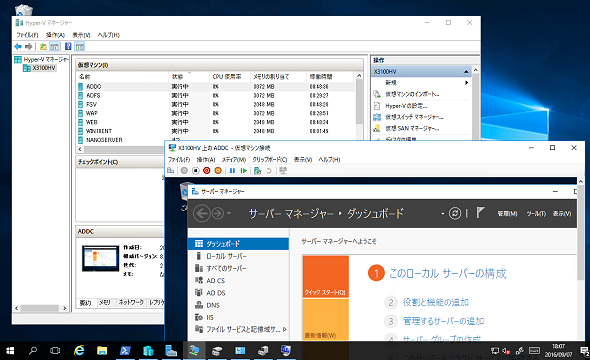Open Tools (ツール) menu in Server Manager

pos(536,214)
